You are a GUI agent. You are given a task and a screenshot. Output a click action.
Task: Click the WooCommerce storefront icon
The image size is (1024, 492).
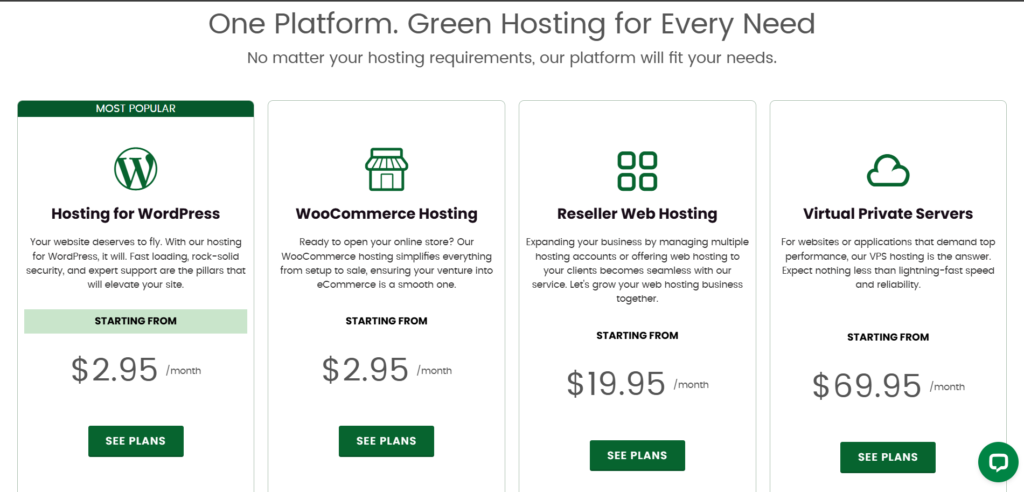386,169
